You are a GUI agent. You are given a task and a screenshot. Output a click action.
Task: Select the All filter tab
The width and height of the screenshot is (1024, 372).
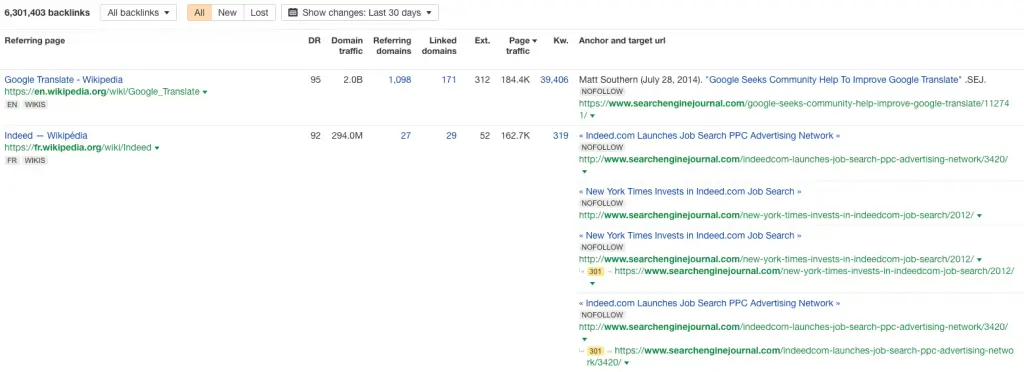click(x=199, y=12)
